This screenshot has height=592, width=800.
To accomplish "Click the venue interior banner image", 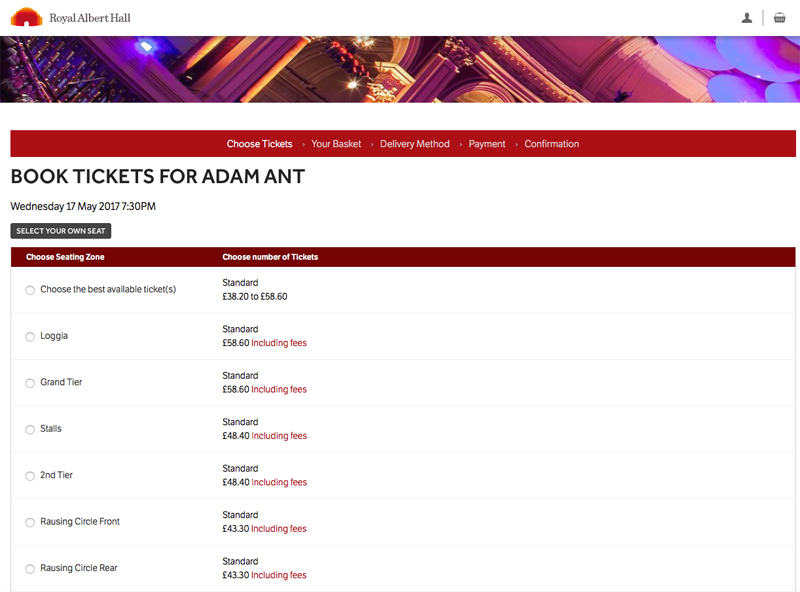I will [x=400, y=69].
